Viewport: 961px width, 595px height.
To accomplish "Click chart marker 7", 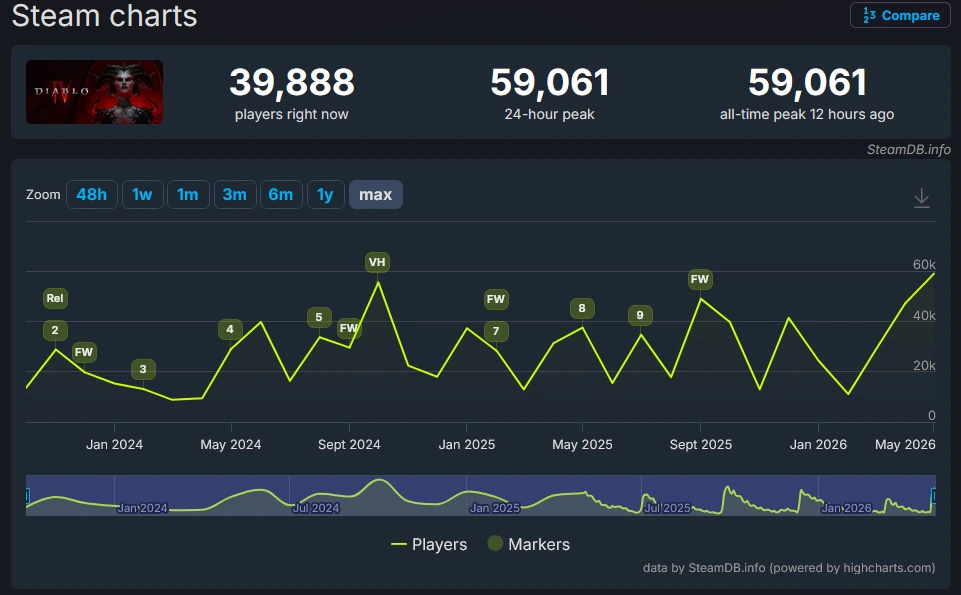I will click(x=496, y=332).
